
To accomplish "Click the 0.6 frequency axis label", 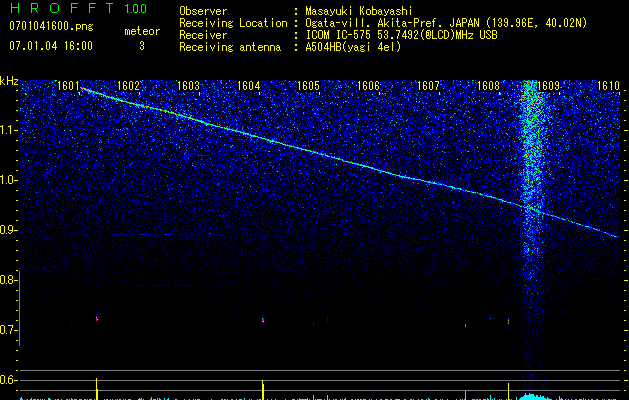I will [x=8, y=380].
